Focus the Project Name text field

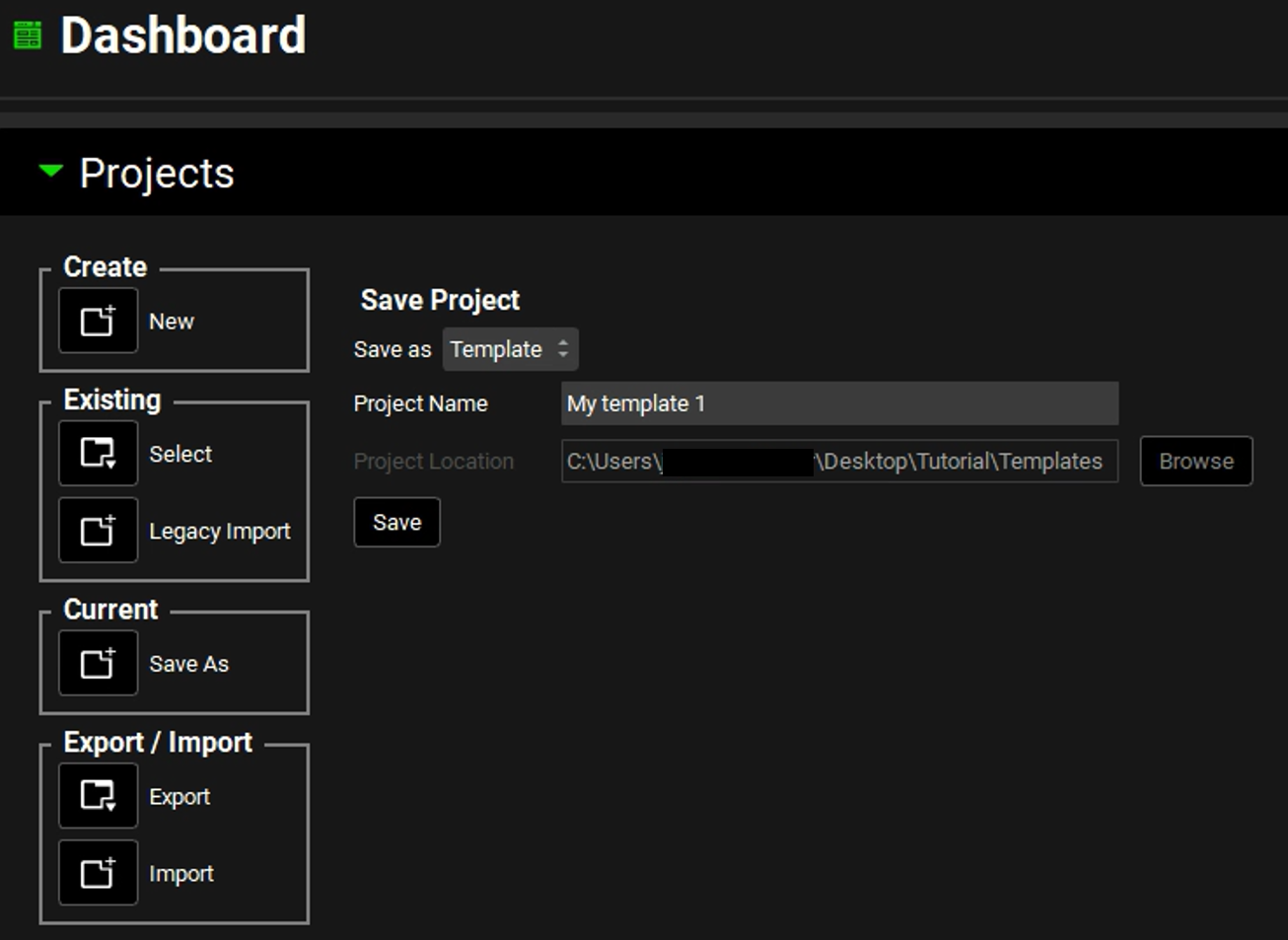pos(838,403)
